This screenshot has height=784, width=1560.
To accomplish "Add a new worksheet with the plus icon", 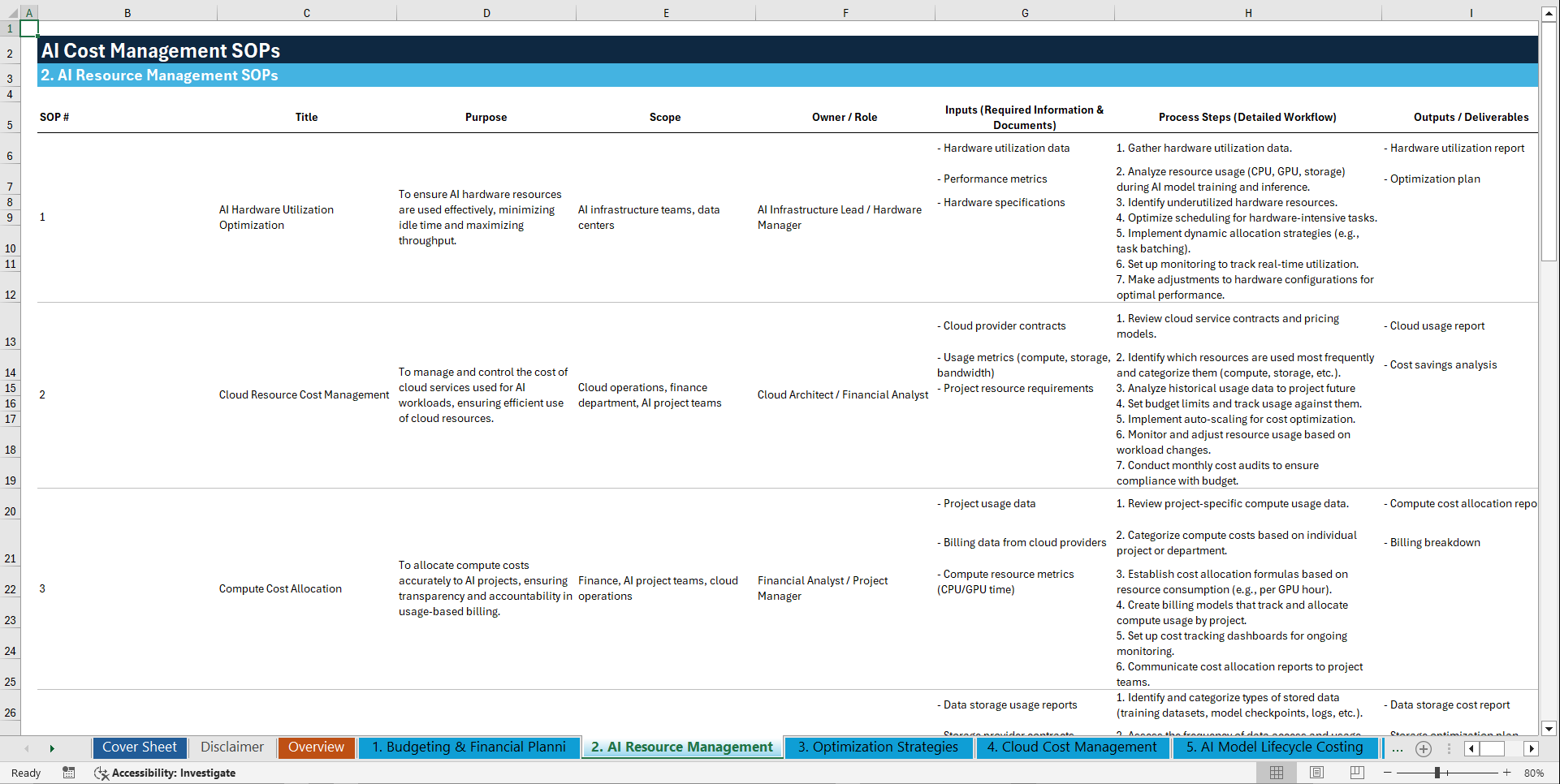I will [x=1423, y=748].
